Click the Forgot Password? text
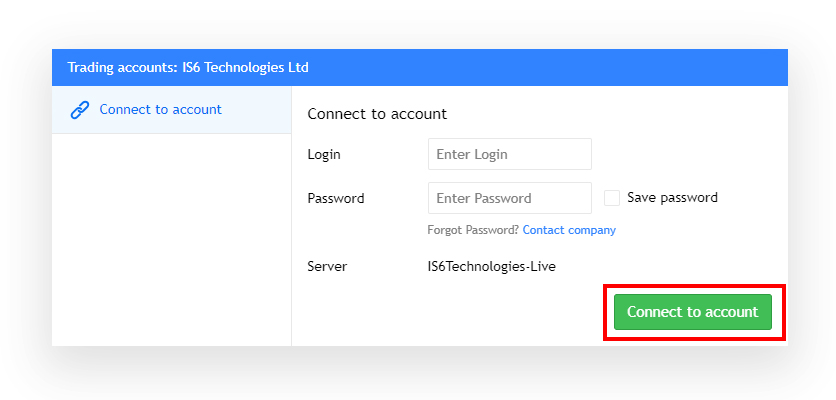836x400 pixels. click(473, 230)
